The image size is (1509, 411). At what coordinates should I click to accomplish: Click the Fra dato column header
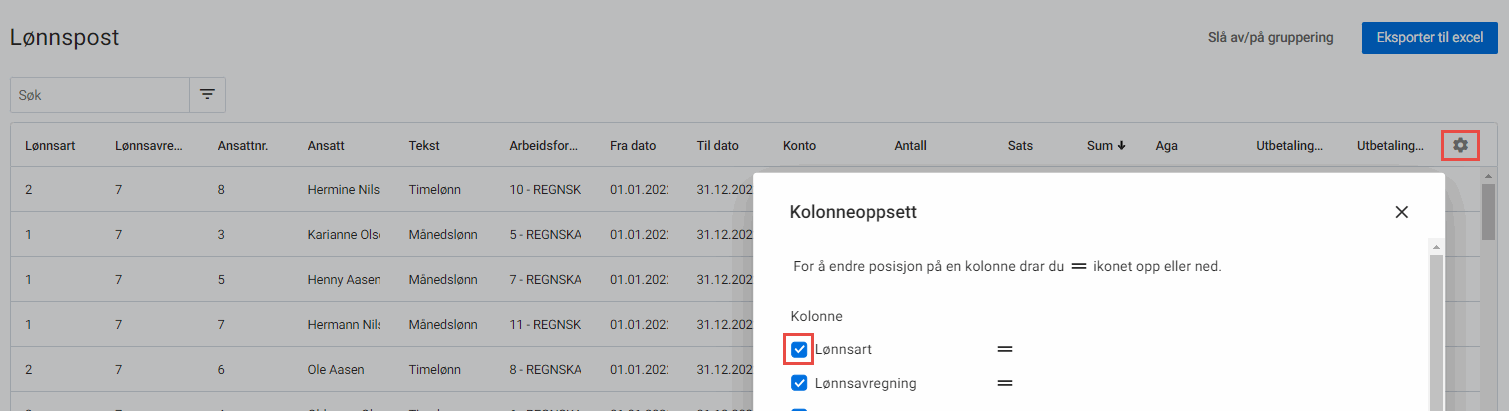[633, 146]
